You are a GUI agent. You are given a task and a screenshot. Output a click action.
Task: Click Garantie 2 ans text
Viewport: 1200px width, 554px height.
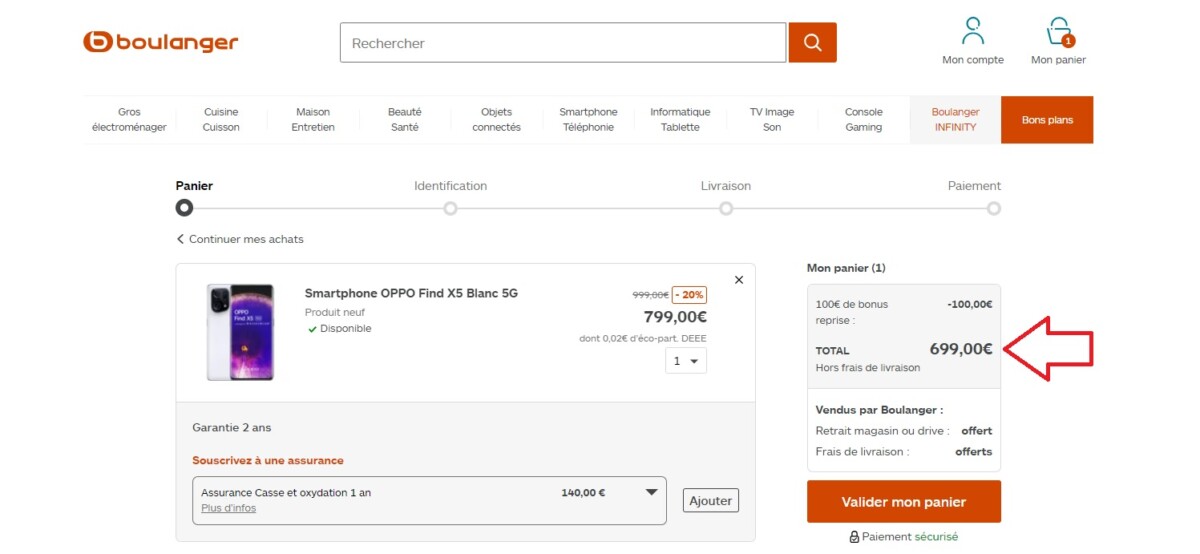[232, 428]
